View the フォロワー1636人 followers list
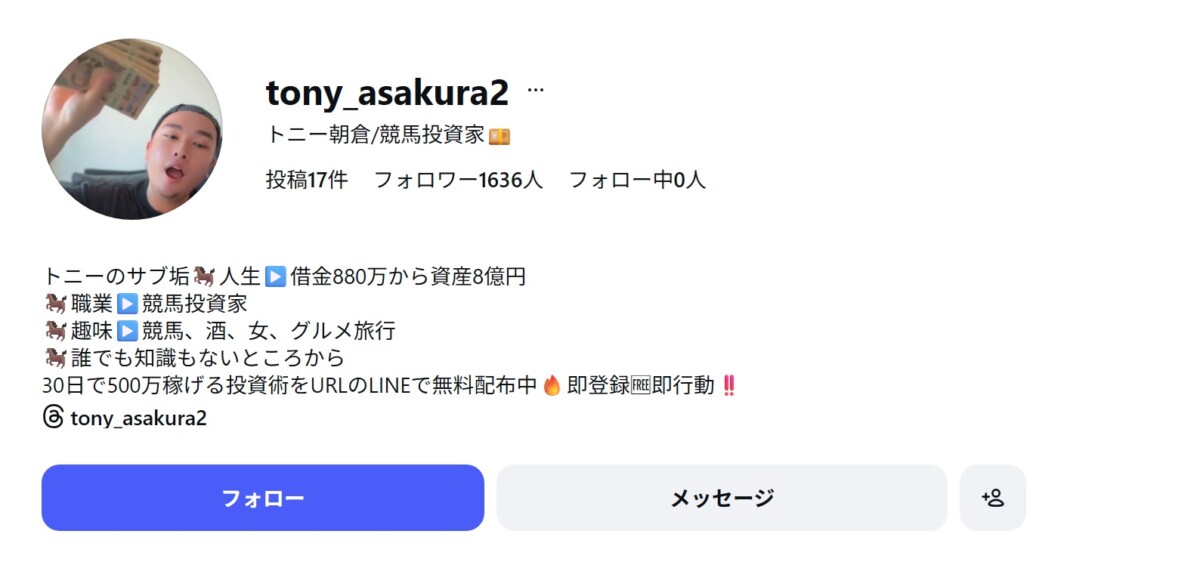 pyautogui.click(x=458, y=180)
